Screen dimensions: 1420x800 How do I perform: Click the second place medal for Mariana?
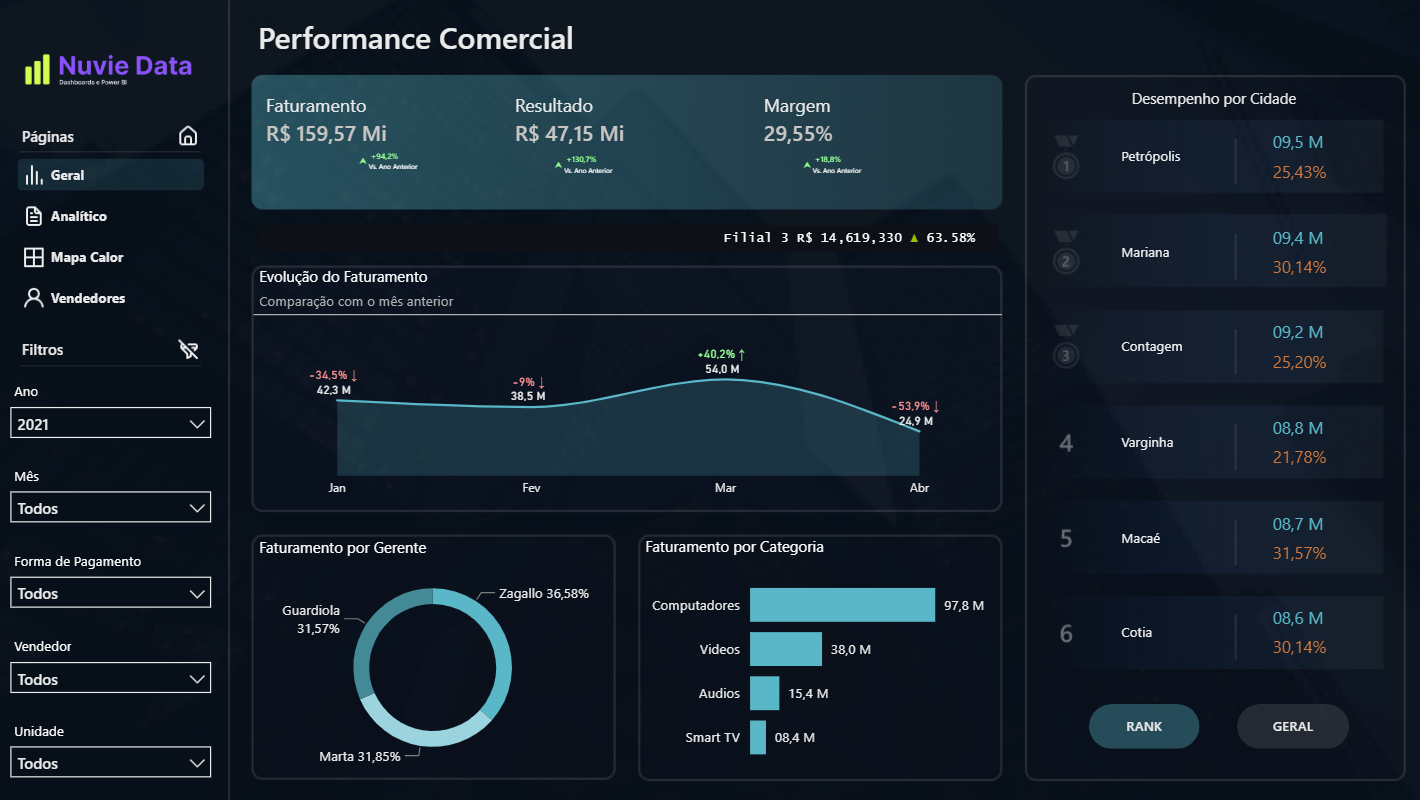(x=1066, y=253)
